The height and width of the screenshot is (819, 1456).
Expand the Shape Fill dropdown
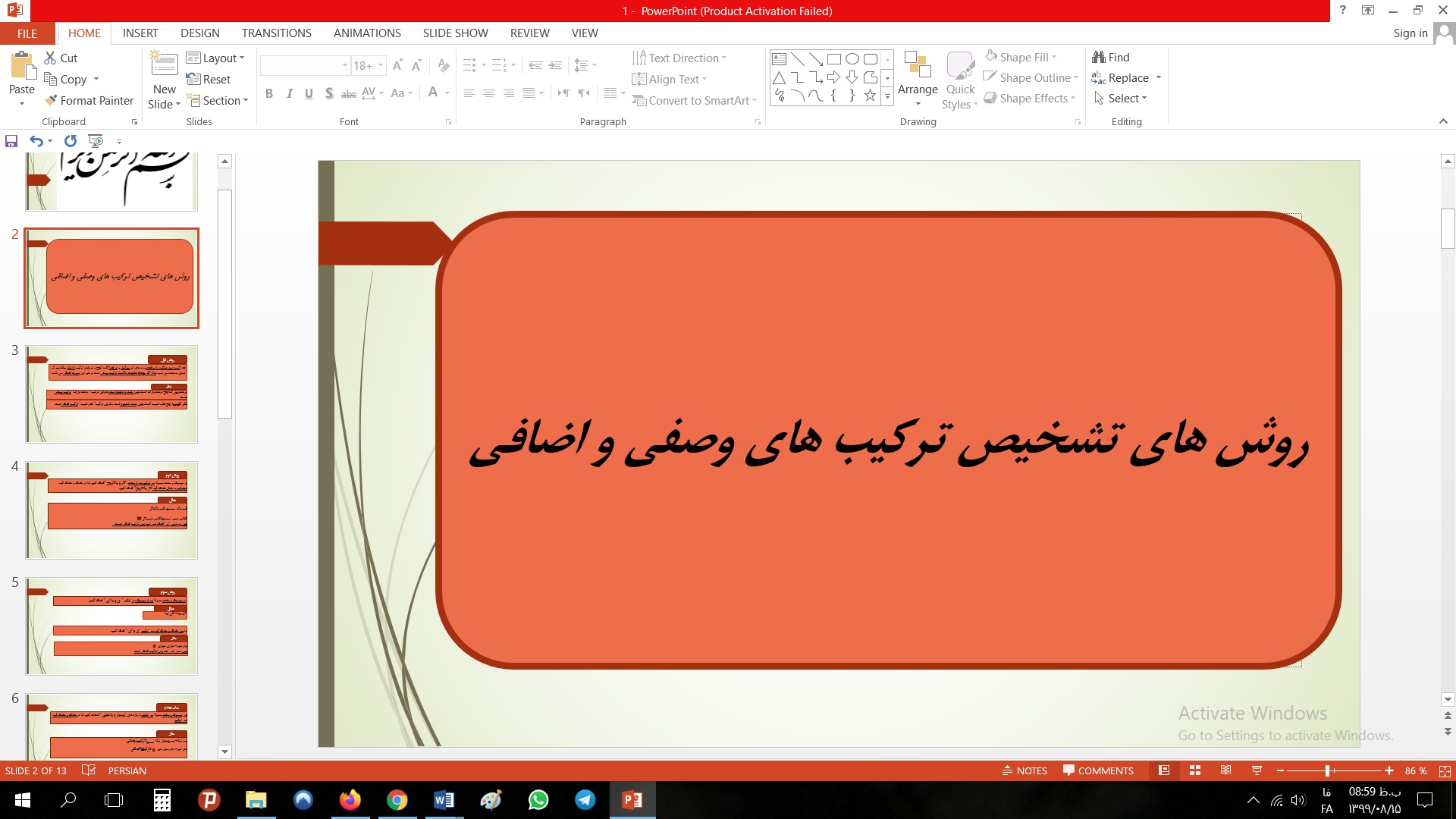tap(1054, 57)
